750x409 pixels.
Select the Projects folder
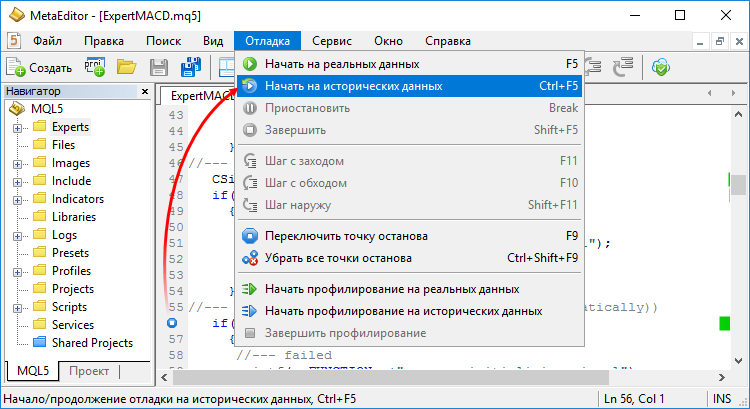tap(73, 289)
